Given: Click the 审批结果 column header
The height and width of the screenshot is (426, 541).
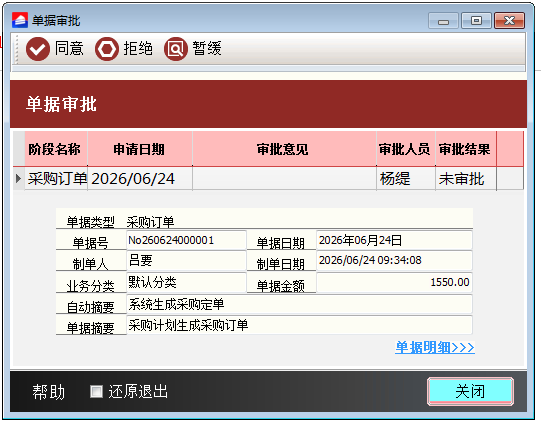Looking at the screenshot, I should 466,149.
